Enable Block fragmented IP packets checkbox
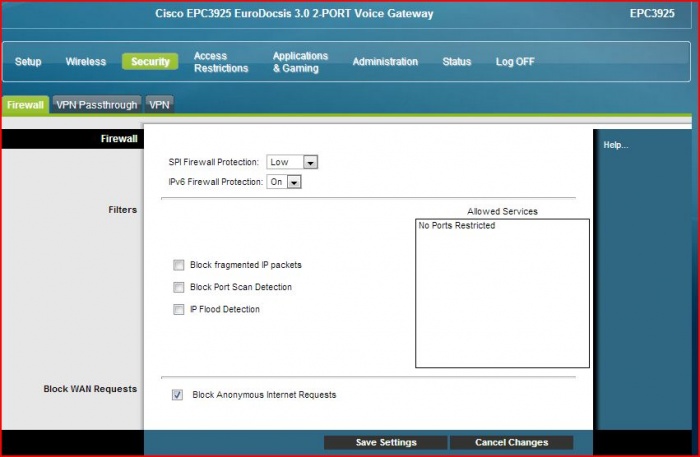 [x=179, y=265]
